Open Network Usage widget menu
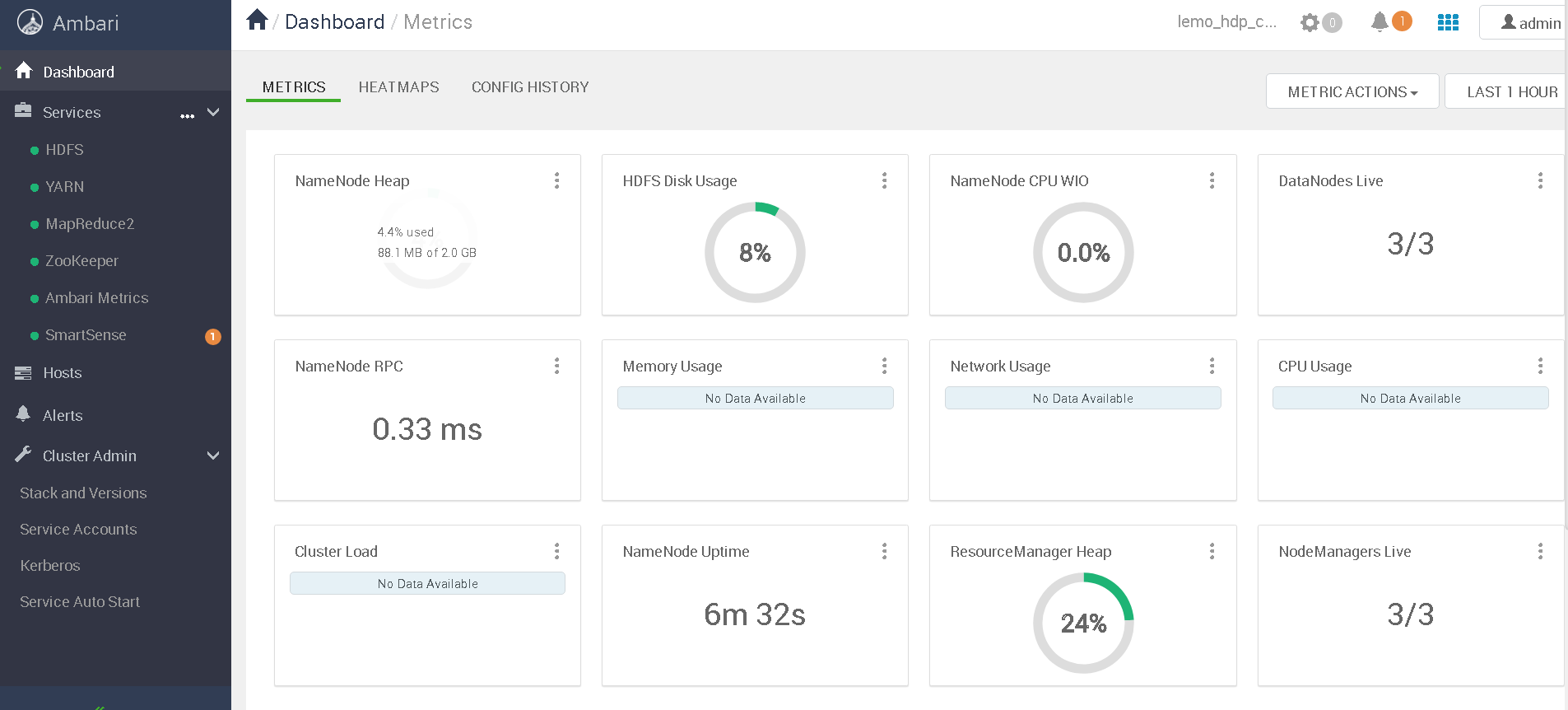The width and height of the screenshot is (1568, 710). pyautogui.click(x=1212, y=366)
